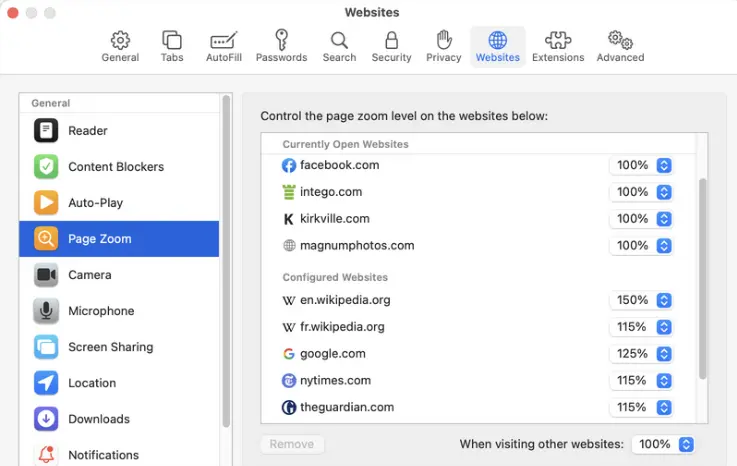Select the Security tab icon
This screenshot has width=737, height=466.
(x=391, y=46)
